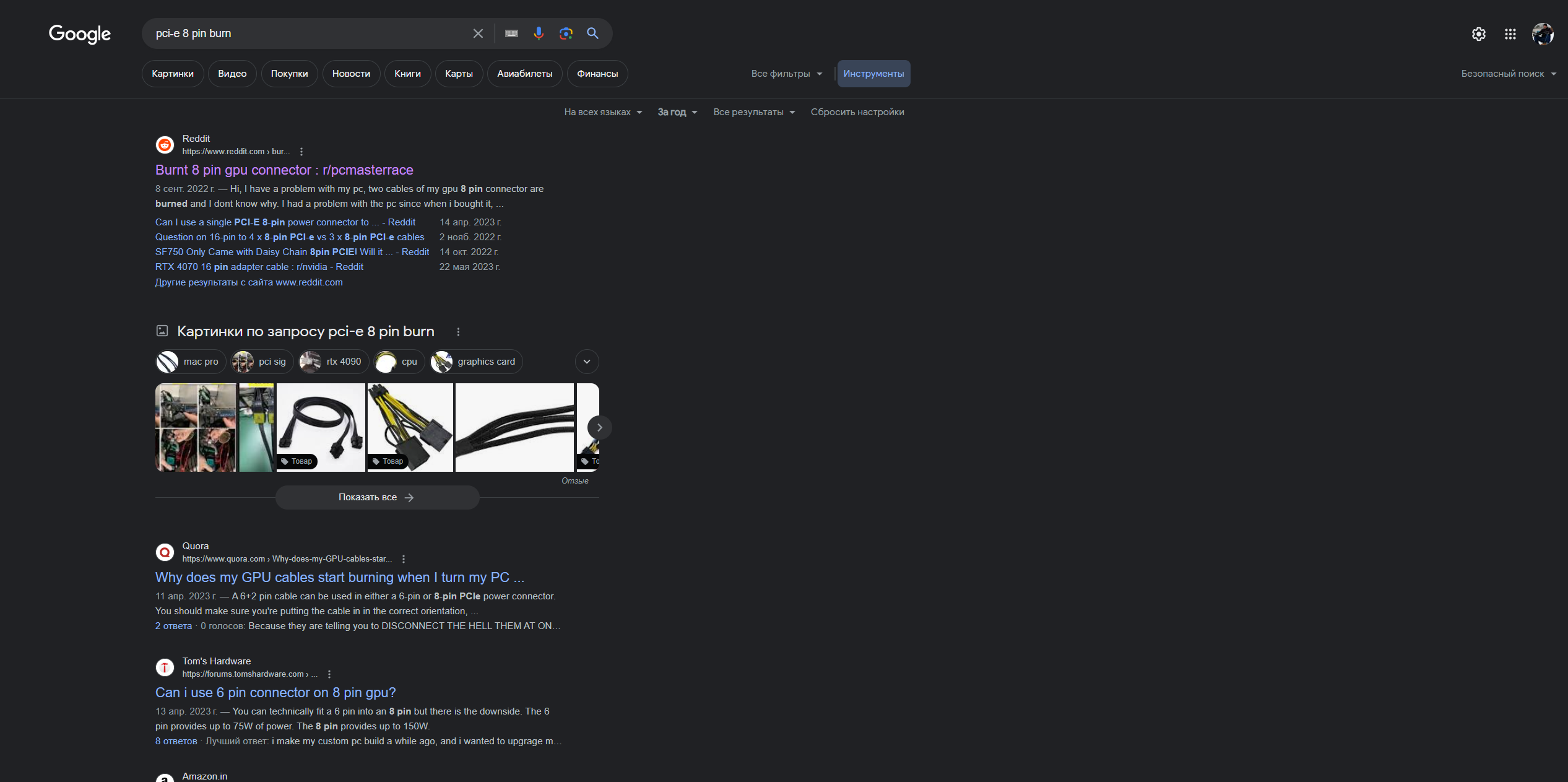Open quick settings gear icon
This screenshot has height=782, width=1568.
pos(1478,34)
